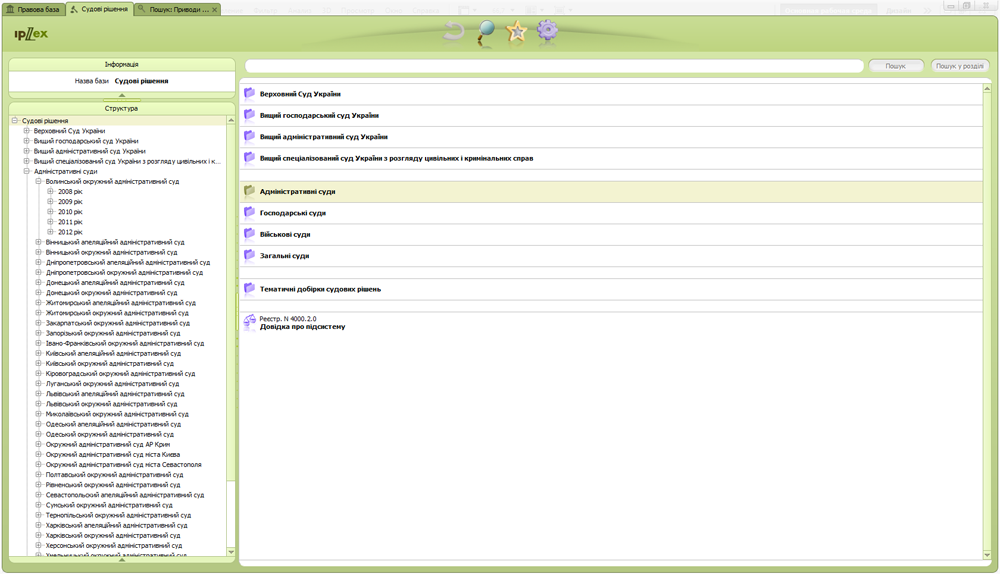Screen dimensions: 1000x574
Task: Collapse Волинський окружний адміністративний суд node
Action: point(38,181)
